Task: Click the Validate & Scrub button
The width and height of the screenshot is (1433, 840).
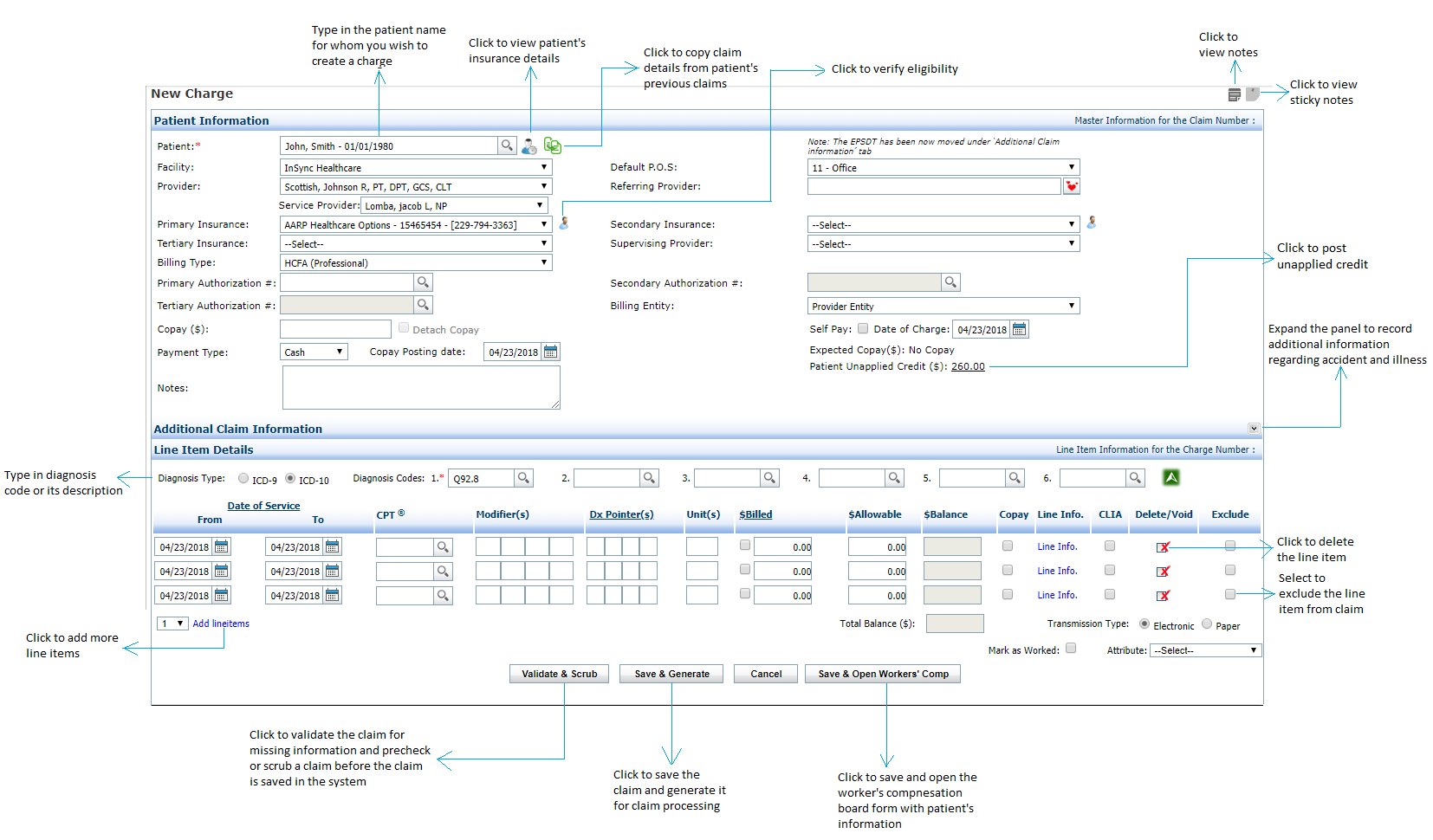Action: pyautogui.click(x=559, y=674)
